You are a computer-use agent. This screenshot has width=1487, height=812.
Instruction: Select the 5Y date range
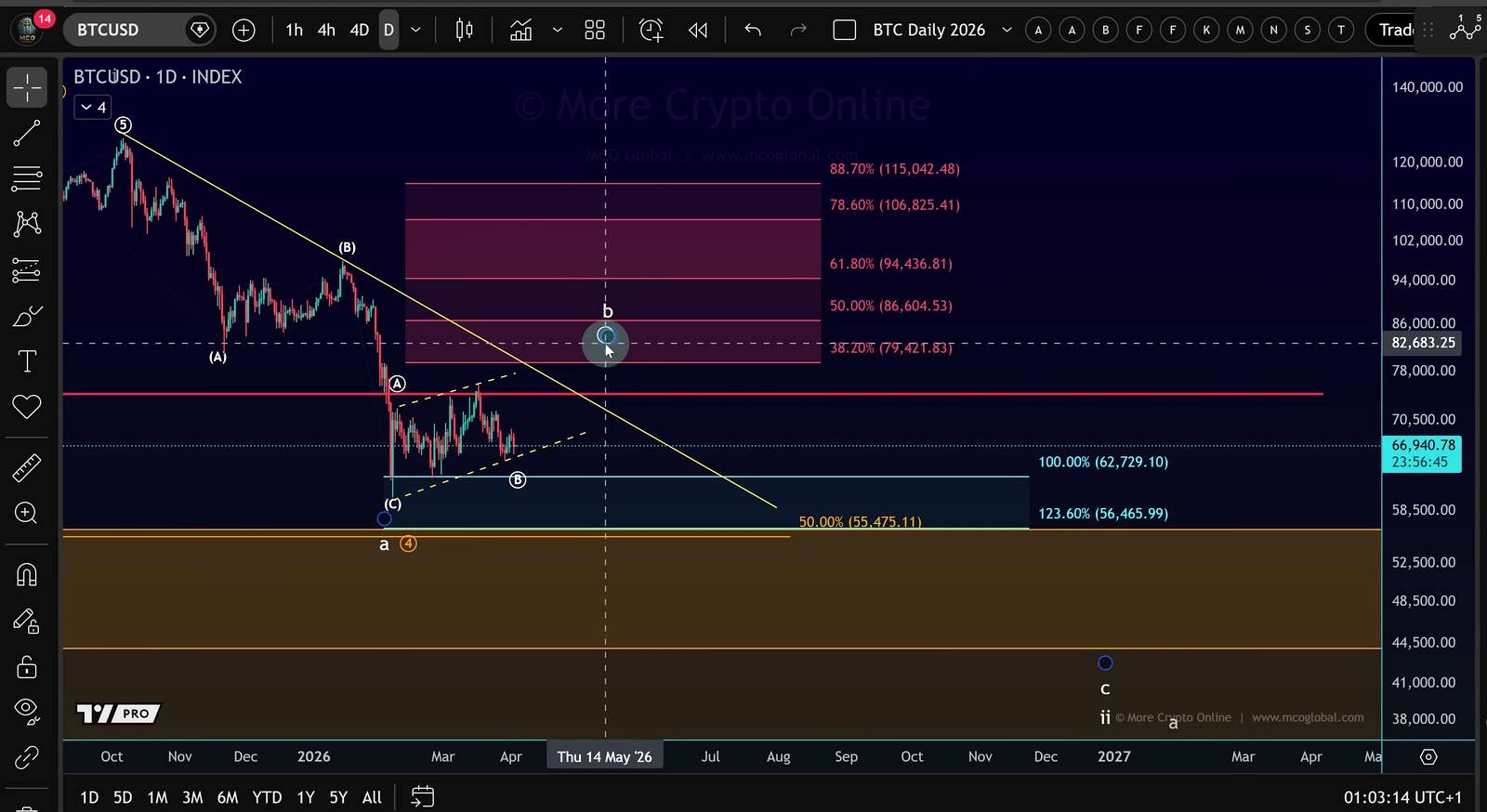point(338,797)
